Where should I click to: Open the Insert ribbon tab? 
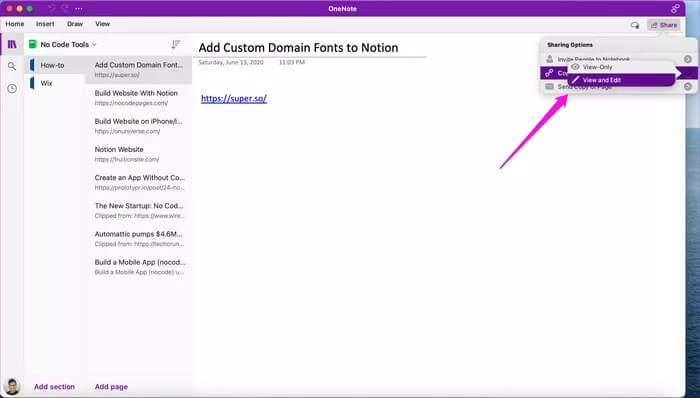tap(45, 24)
